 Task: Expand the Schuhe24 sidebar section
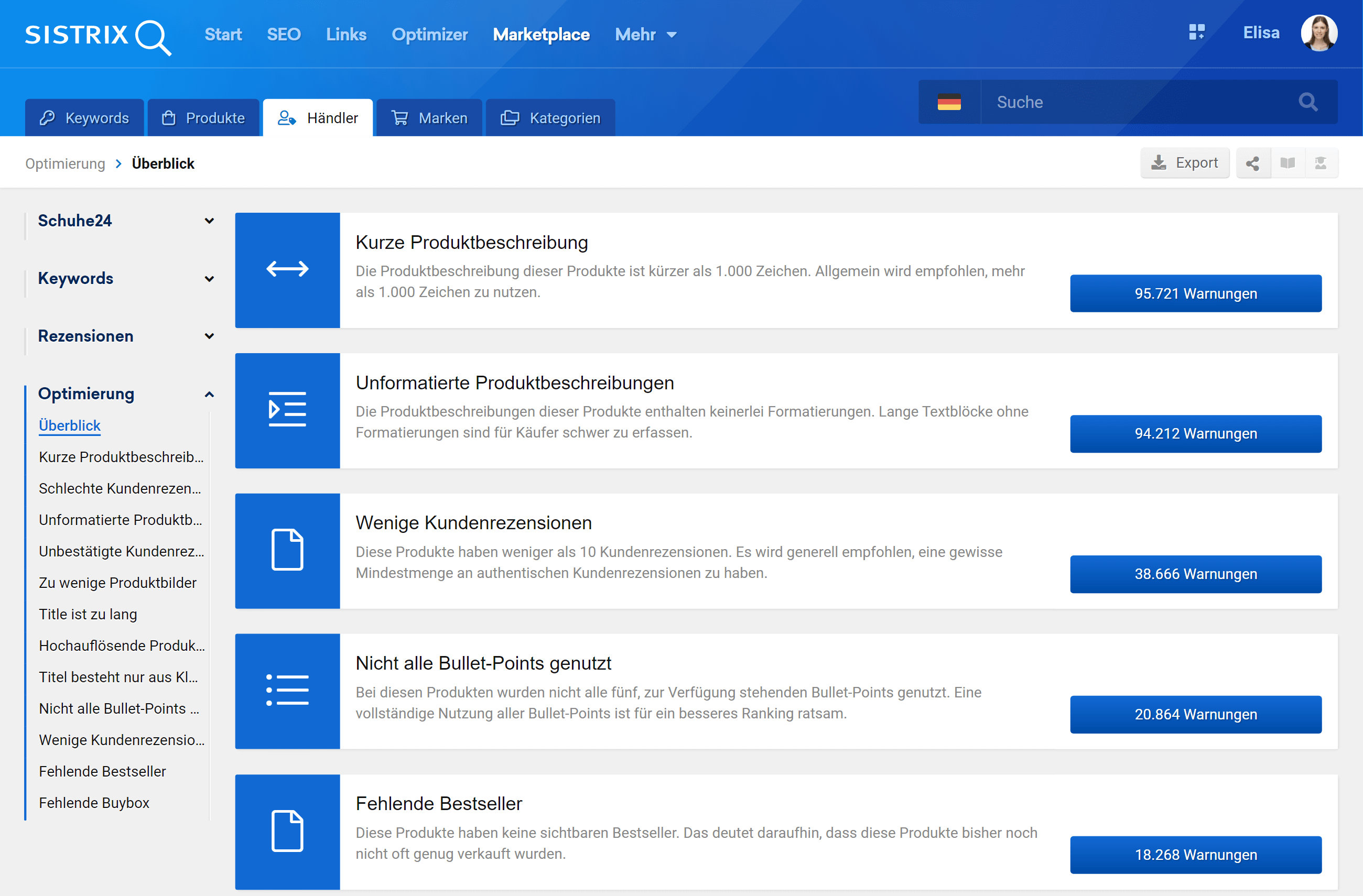click(209, 221)
